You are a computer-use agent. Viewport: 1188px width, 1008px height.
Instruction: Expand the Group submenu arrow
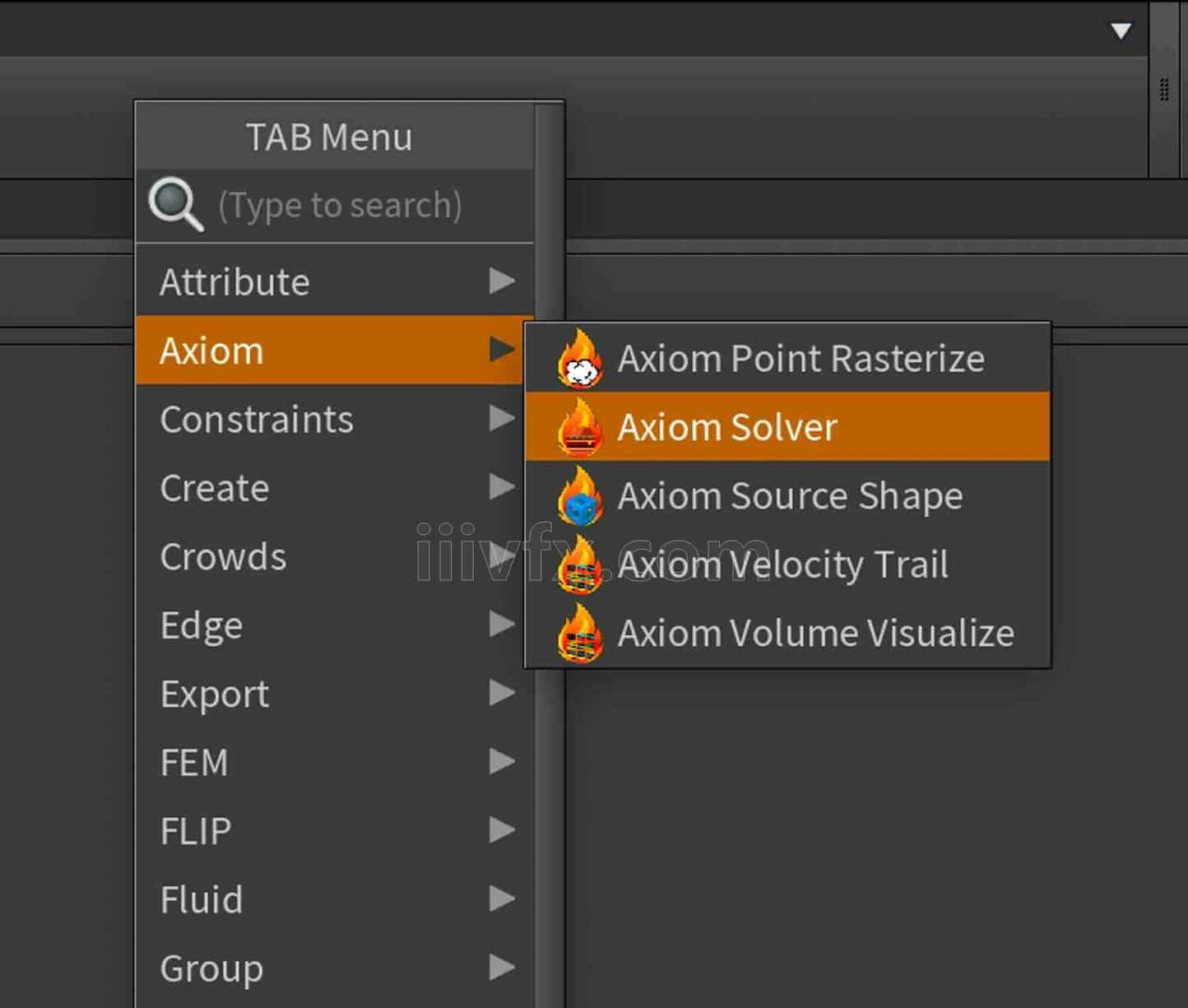click(502, 968)
